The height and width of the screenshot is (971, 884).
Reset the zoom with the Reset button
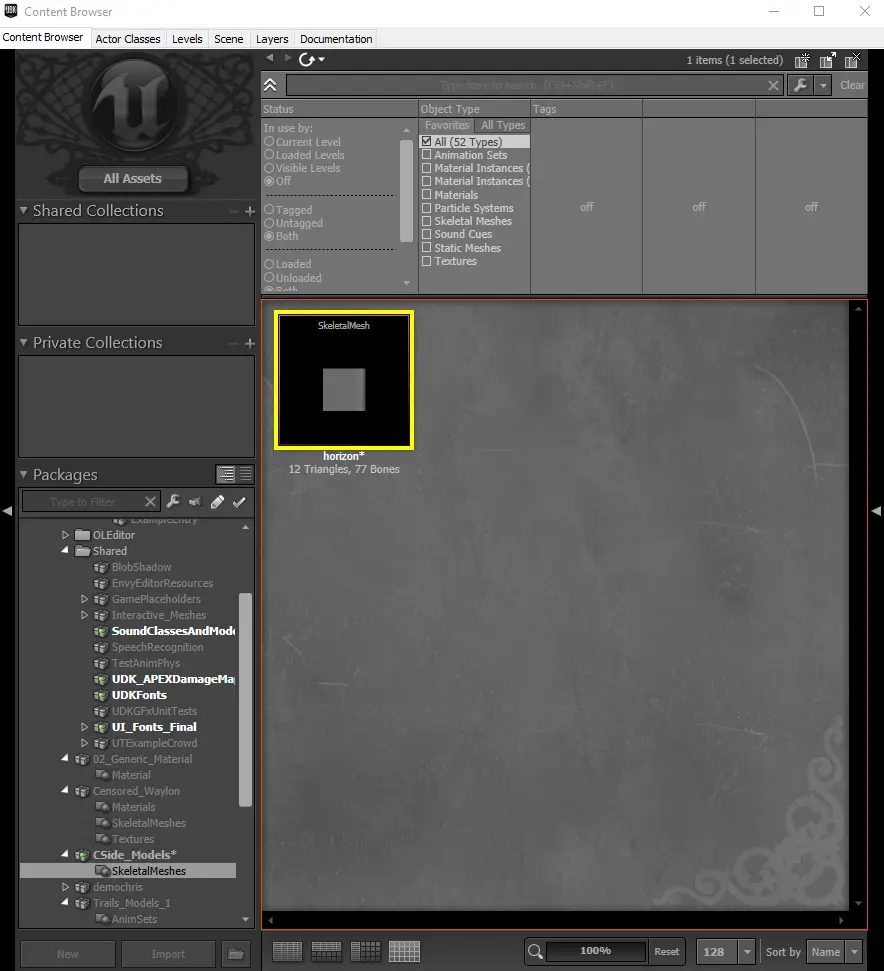click(x=666, y=952)
